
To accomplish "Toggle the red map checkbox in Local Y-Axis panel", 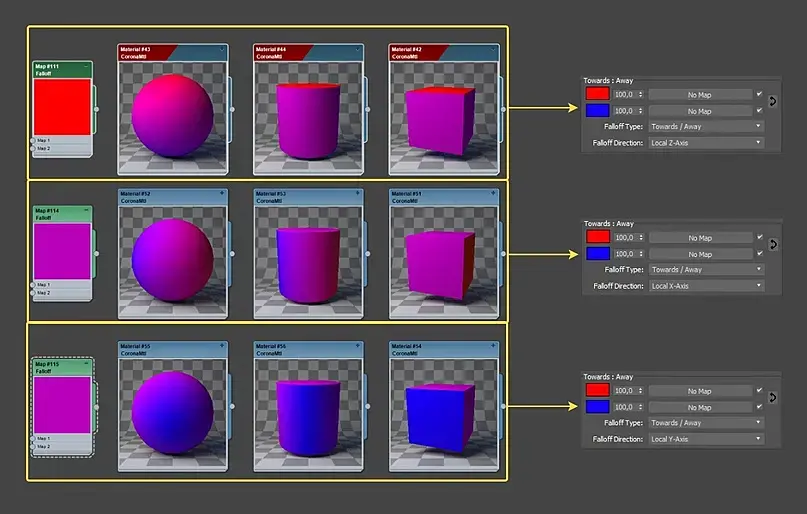I will click(759, 391).
